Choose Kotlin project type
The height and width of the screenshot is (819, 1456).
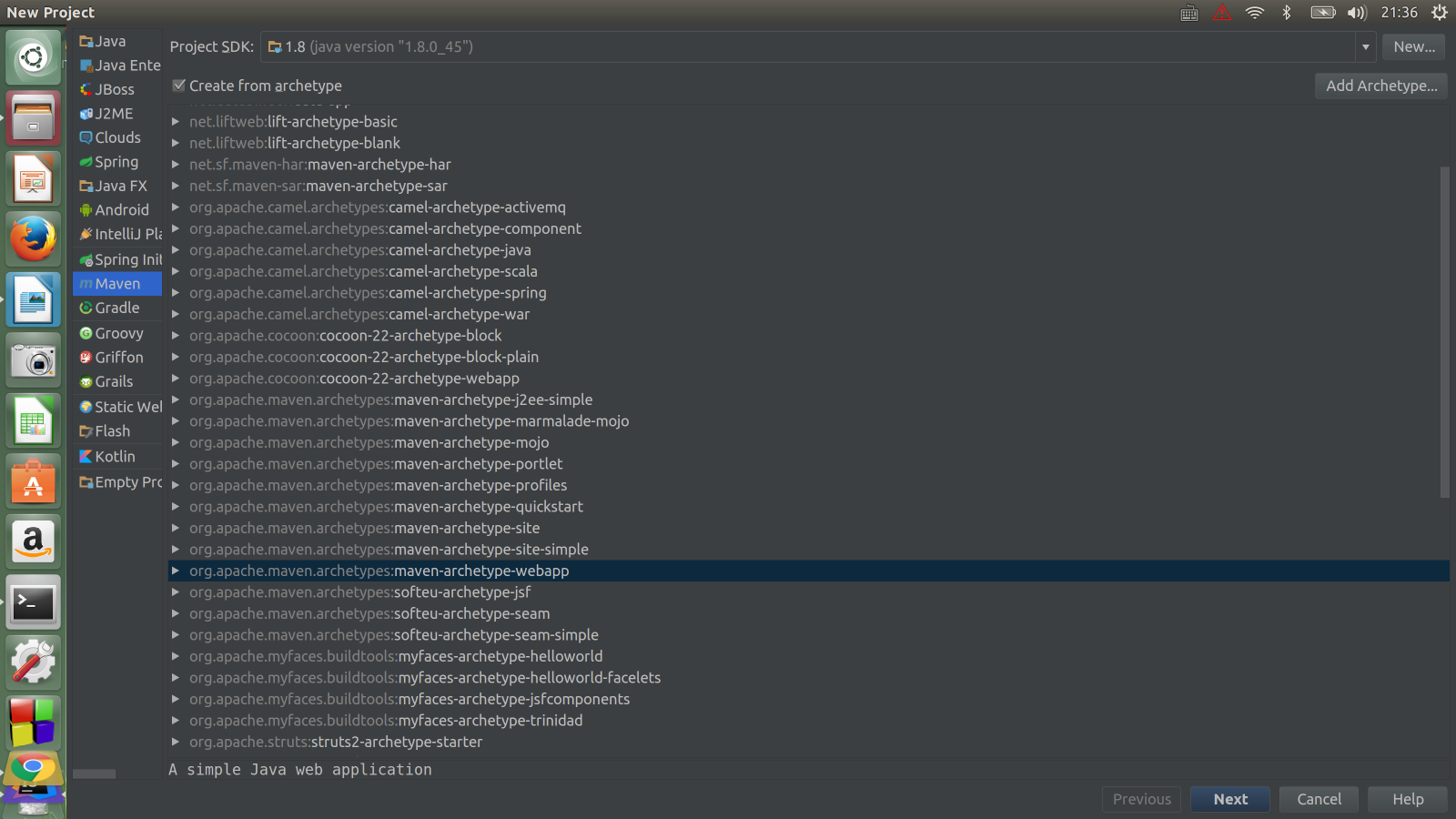coord(117,457)
